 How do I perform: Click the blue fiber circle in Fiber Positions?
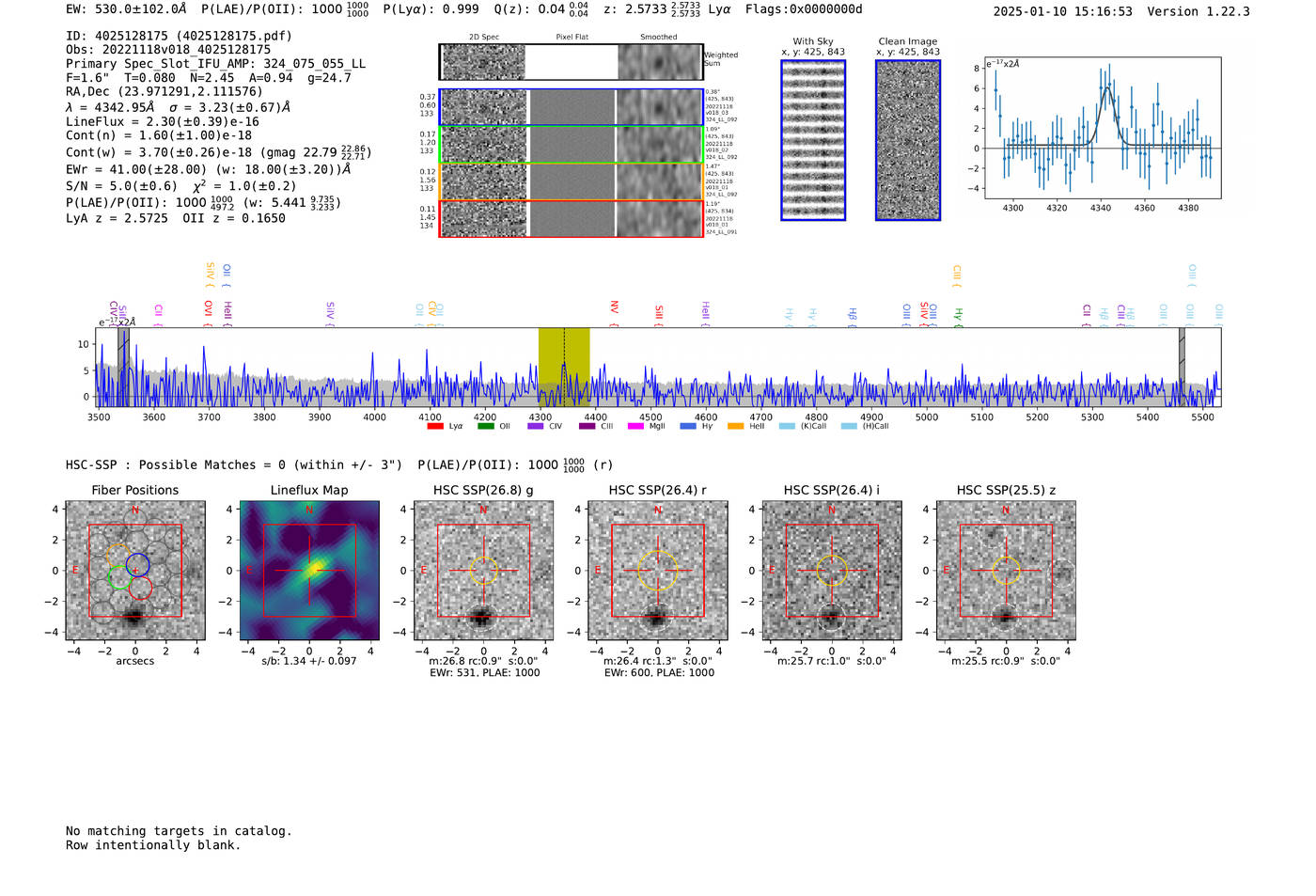click(x=138, y=566)
